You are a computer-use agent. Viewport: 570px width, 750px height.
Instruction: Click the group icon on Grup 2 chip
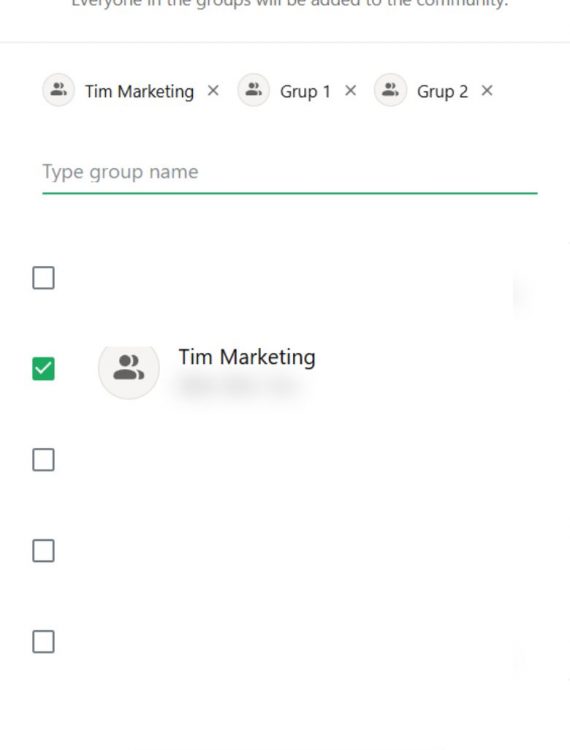(x=390, y=89)
